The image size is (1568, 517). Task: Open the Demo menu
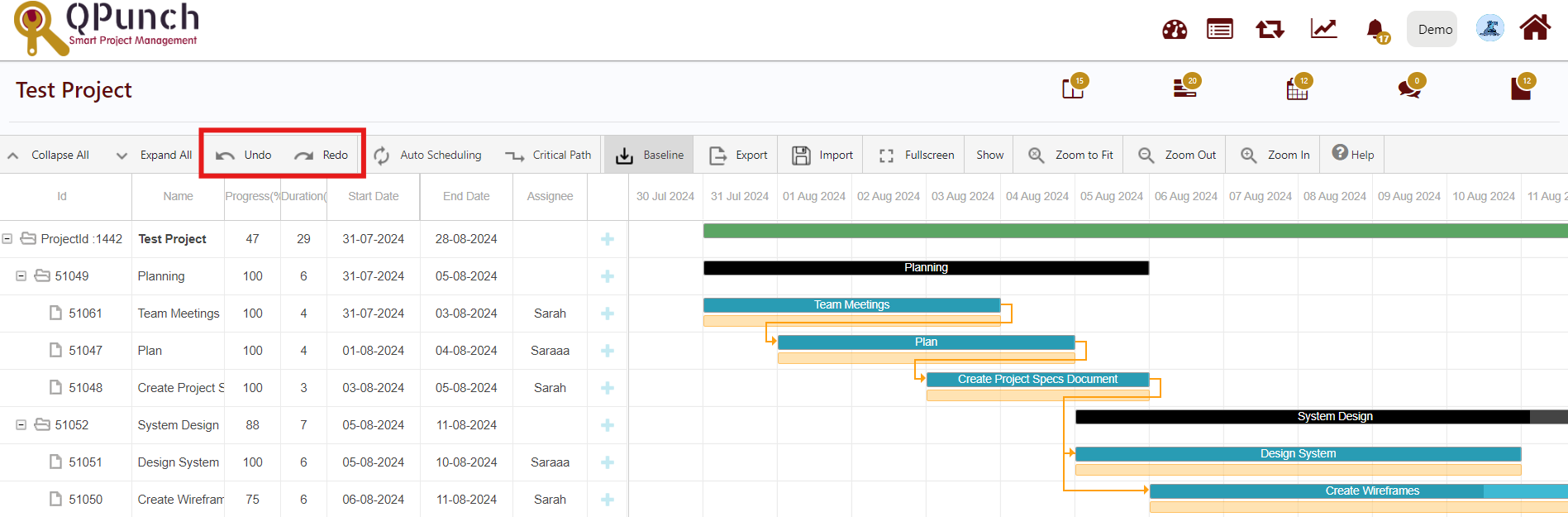[1434, 30]
